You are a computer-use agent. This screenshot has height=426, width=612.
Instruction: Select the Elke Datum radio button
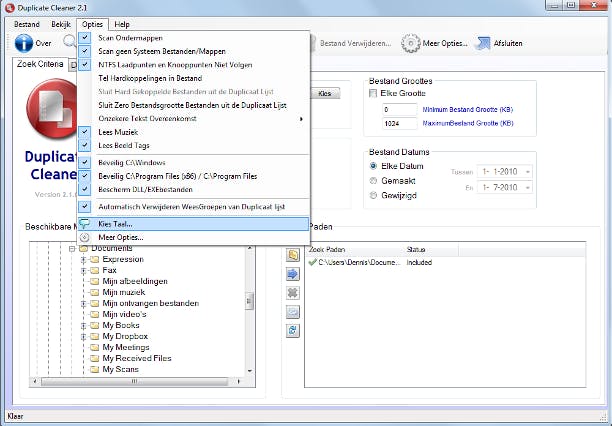click(373, 166)
